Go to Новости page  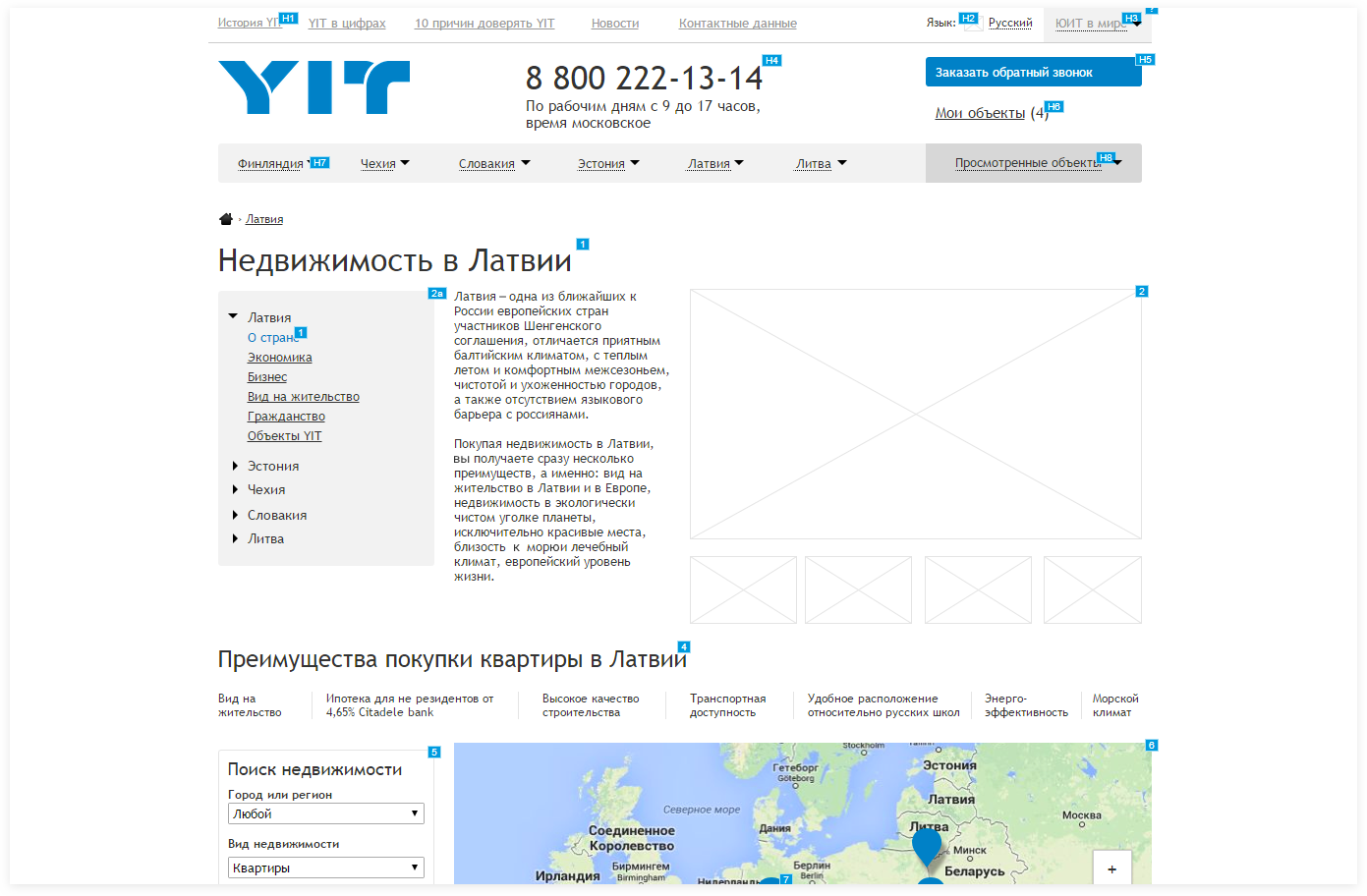615,24
